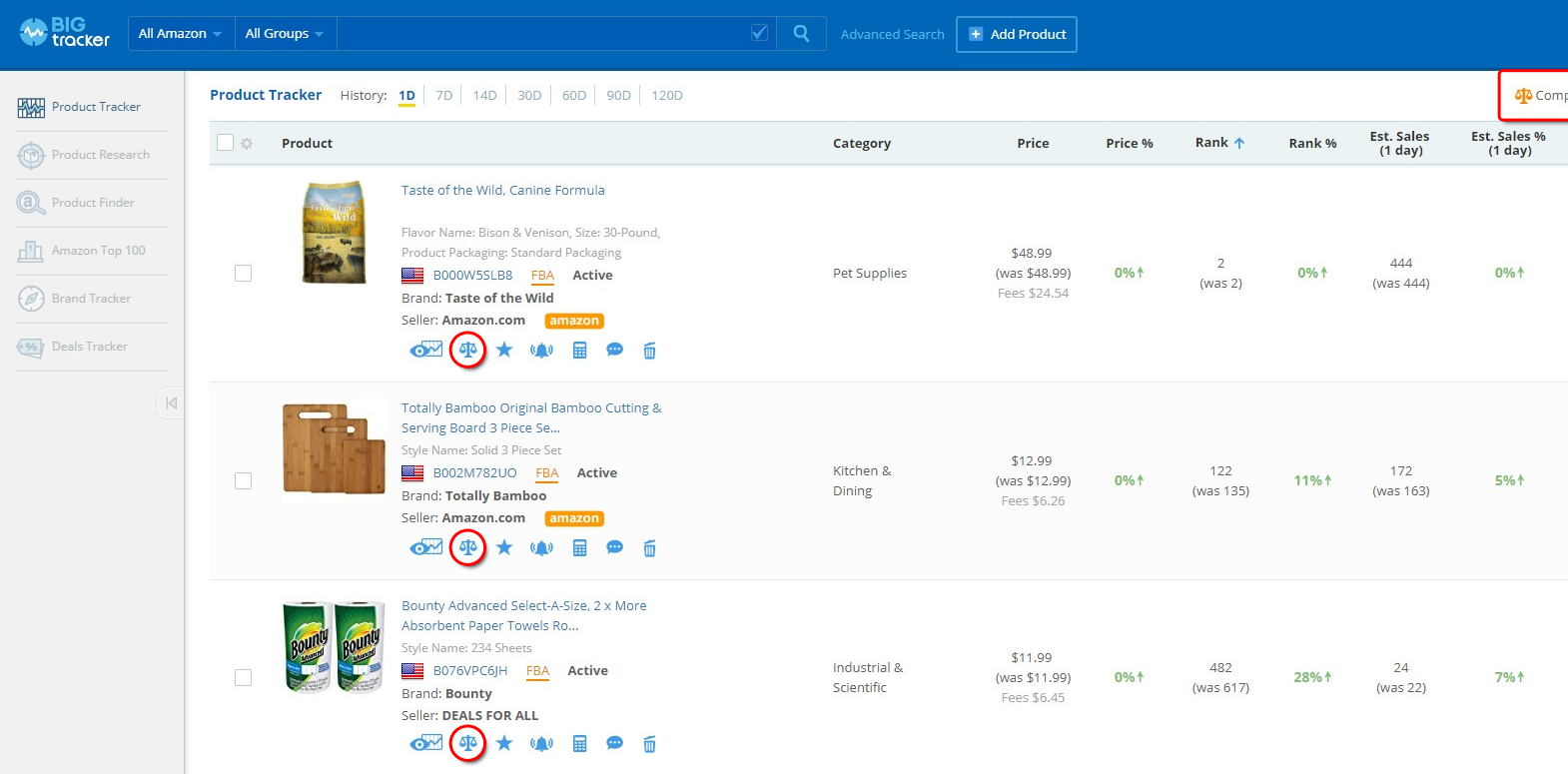1568x774 pixels.
Task: Delete Taste of the Wild with trash icon
Action: 649,351
